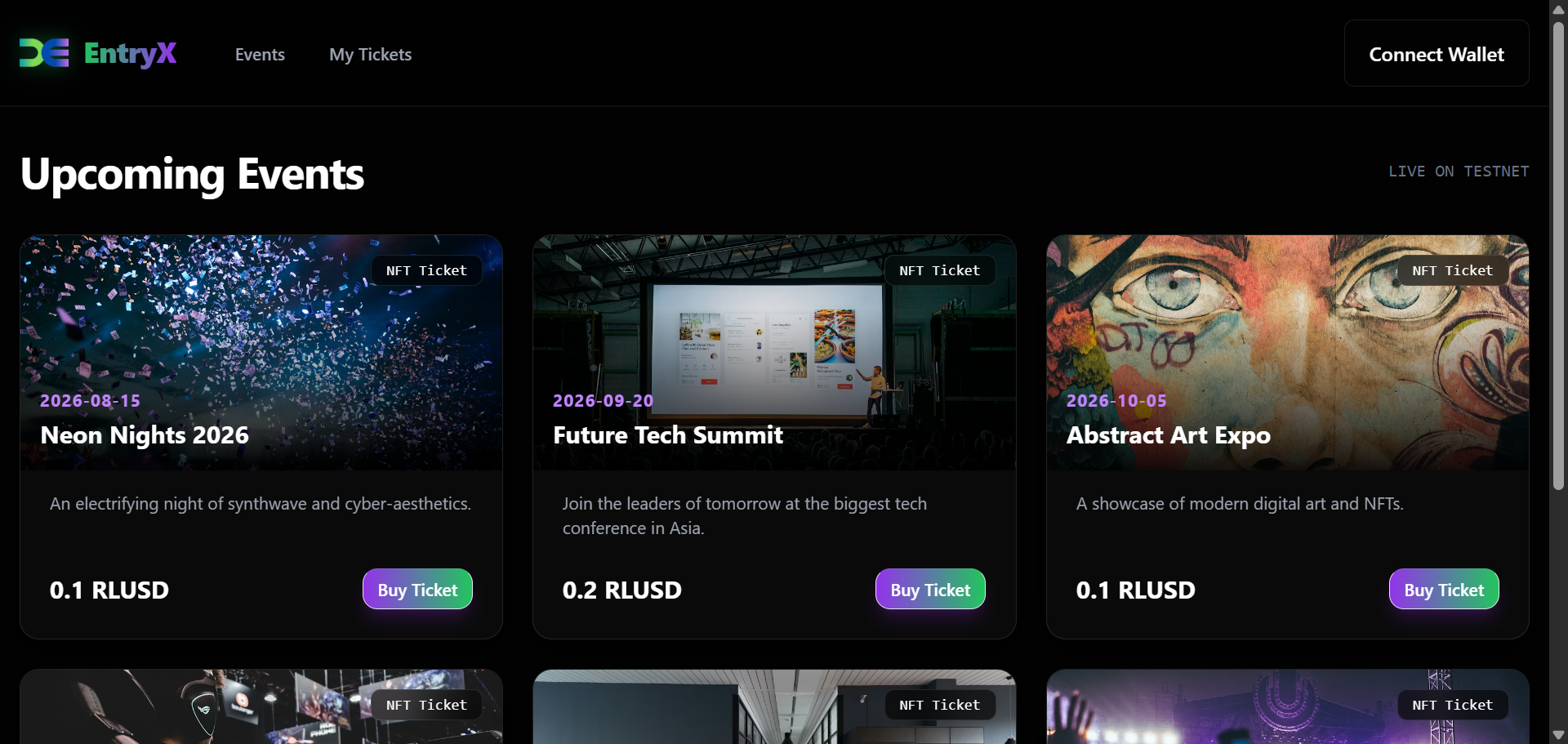Open the Events nav link
The image size is (1568, 744).
pos(260,55)
